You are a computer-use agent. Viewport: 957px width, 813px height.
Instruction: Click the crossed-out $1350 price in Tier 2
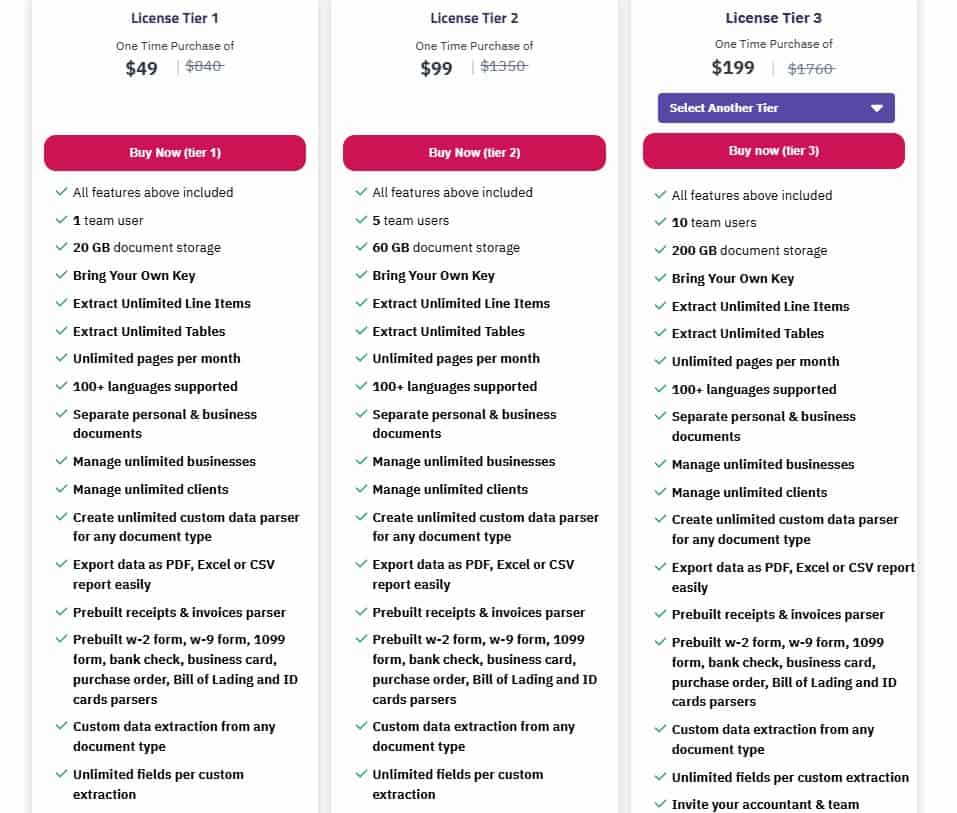(x=502, y=66)
